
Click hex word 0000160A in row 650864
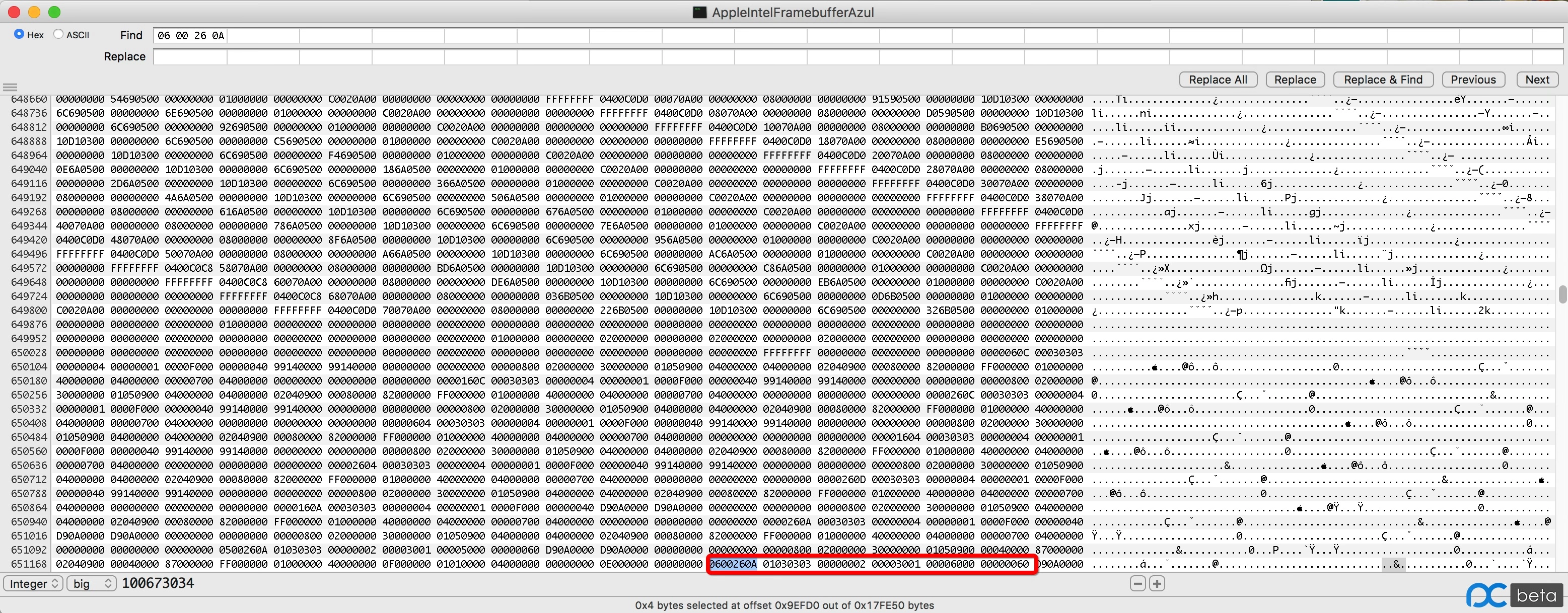coord(298,508)
